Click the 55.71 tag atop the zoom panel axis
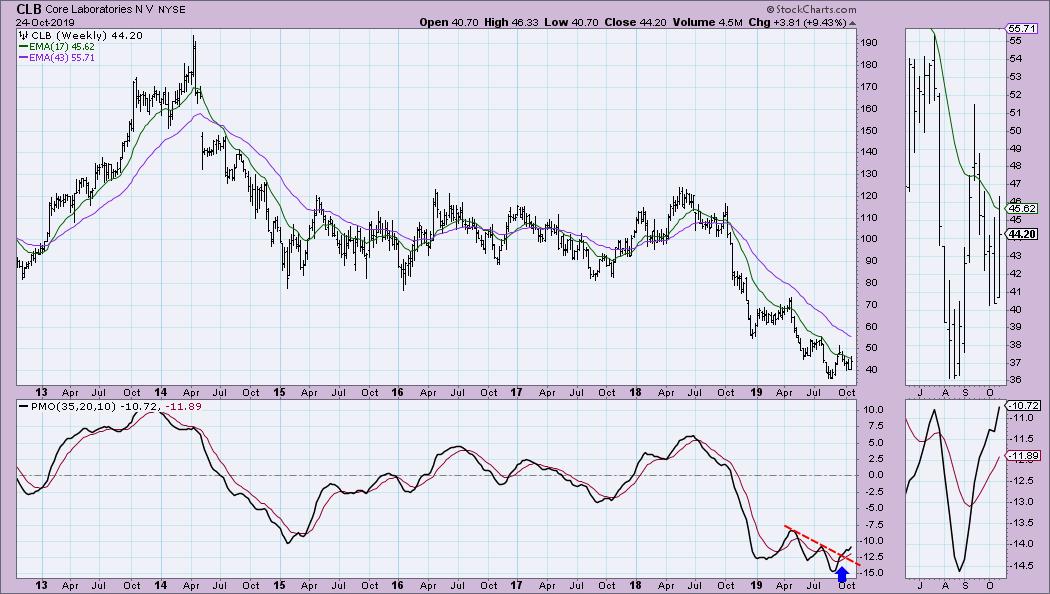The height and width of the screenshot is (594, 1050). (x=1023, y=28)
